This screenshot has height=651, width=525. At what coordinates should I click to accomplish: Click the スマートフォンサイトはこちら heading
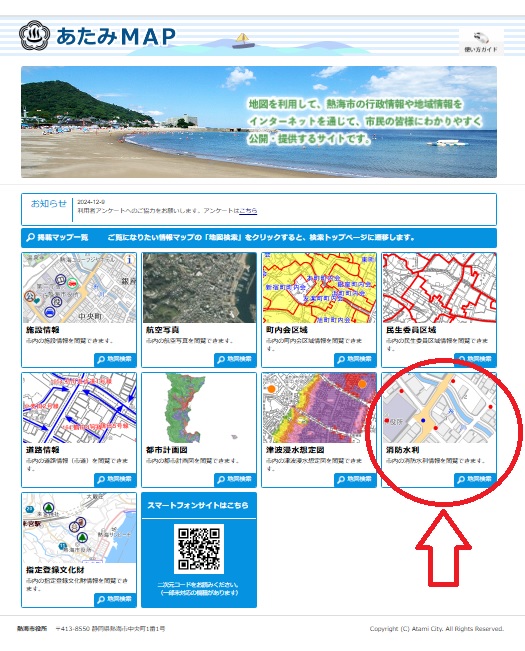tap(198, 505)
